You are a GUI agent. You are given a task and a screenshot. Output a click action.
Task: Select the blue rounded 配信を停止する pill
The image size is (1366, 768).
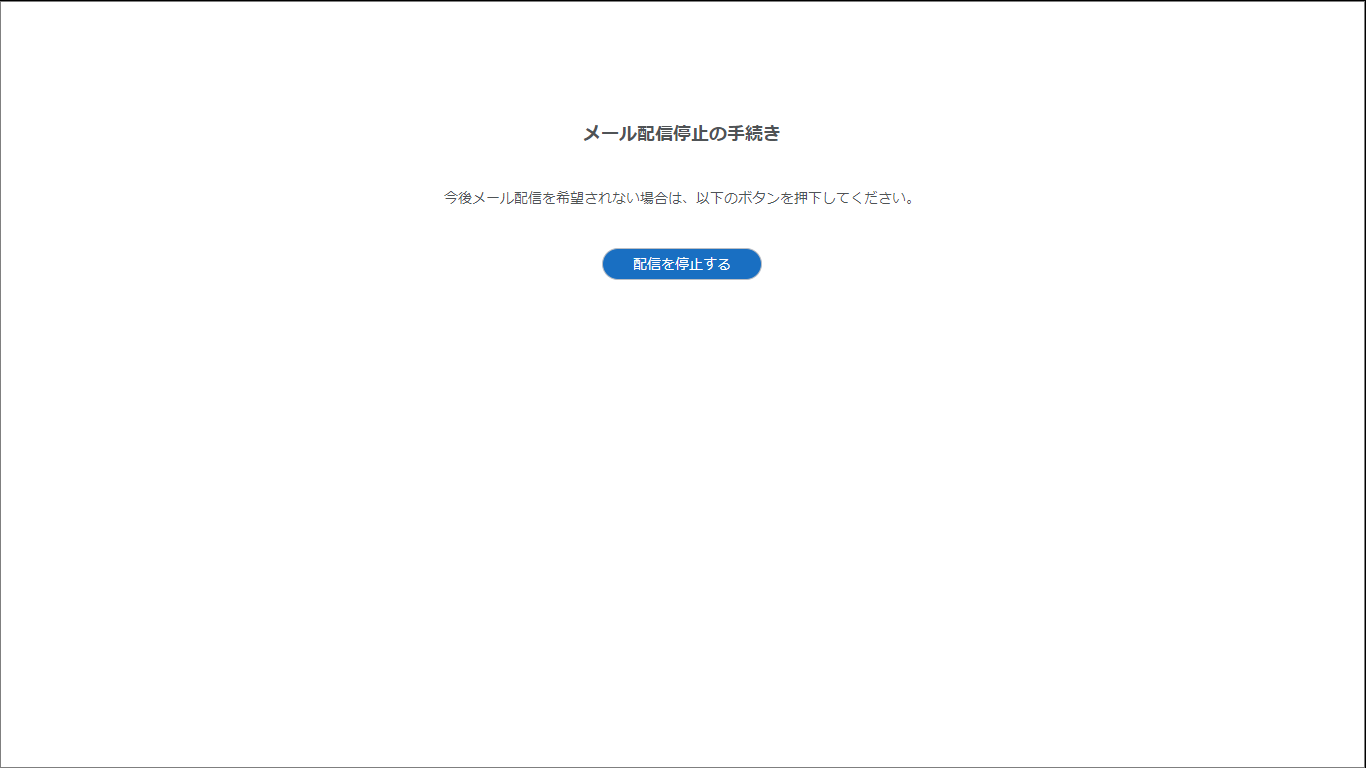coord(681,264)
